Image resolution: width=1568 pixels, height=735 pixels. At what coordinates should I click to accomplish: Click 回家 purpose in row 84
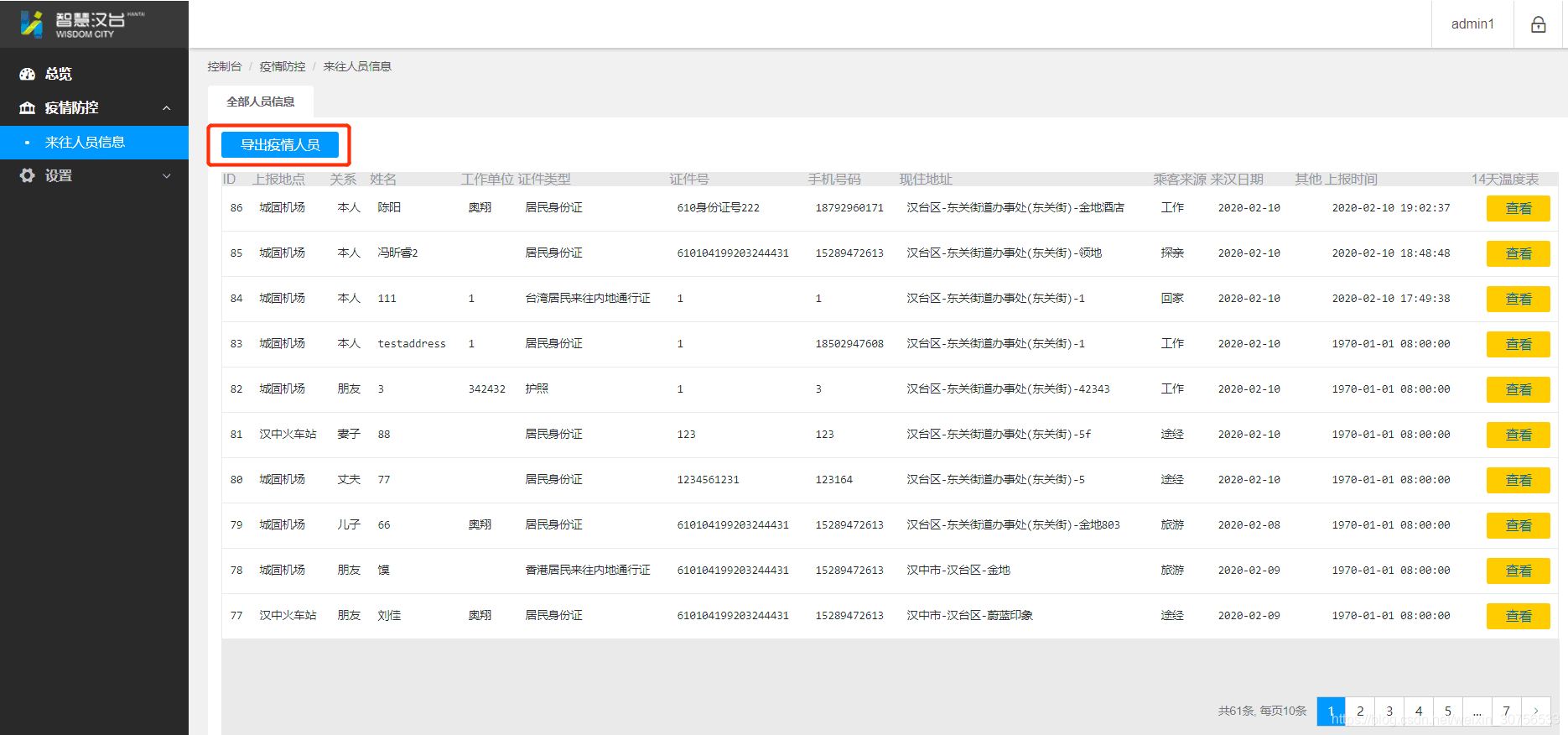pos(1172,298)
